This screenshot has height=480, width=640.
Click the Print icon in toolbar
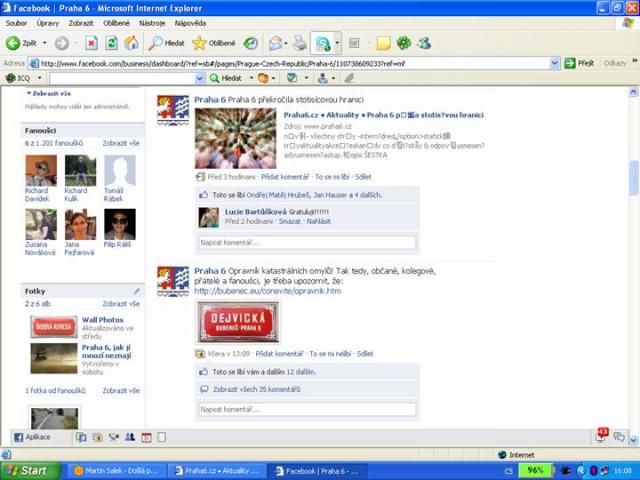click(x=300, y=43)
